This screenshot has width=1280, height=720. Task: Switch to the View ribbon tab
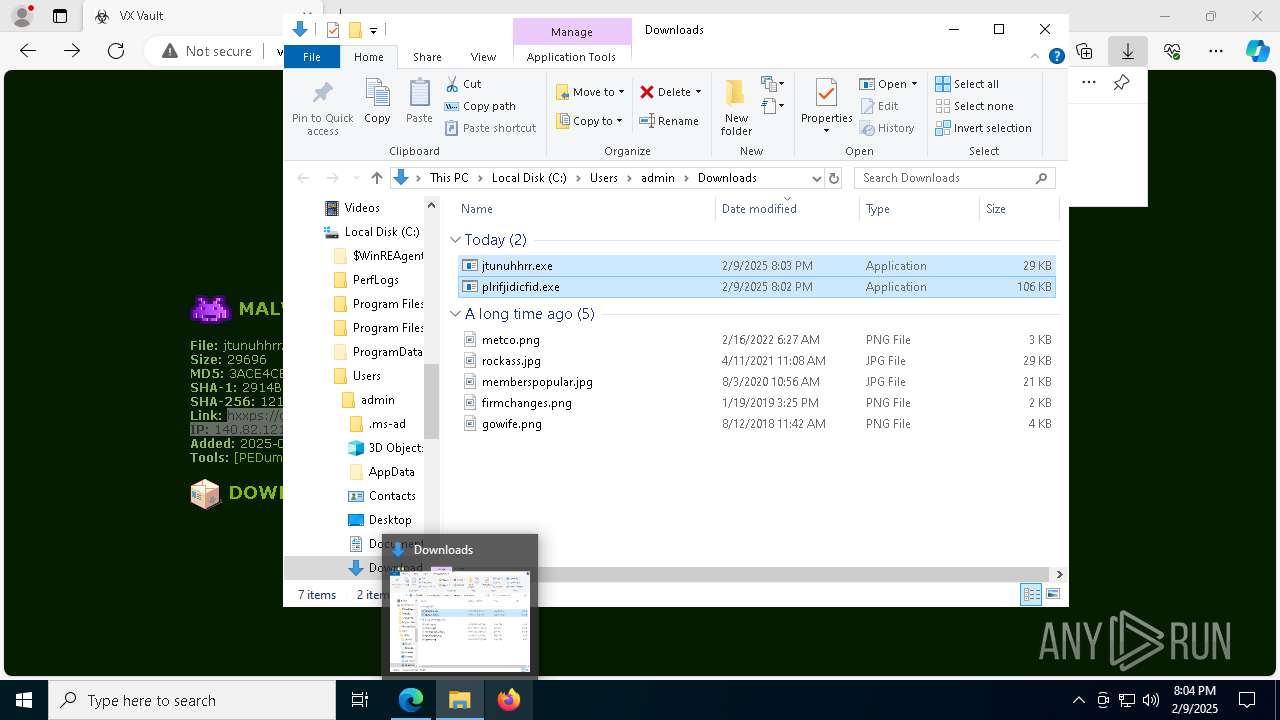tap(483, 57)
